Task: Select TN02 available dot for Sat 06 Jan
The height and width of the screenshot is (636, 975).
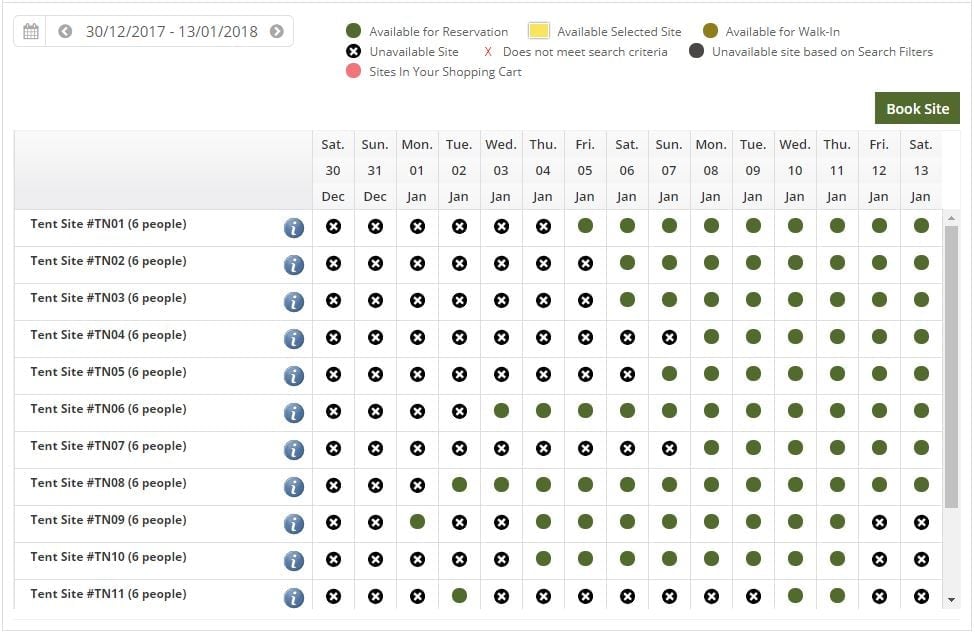Action: coord(627,262)
